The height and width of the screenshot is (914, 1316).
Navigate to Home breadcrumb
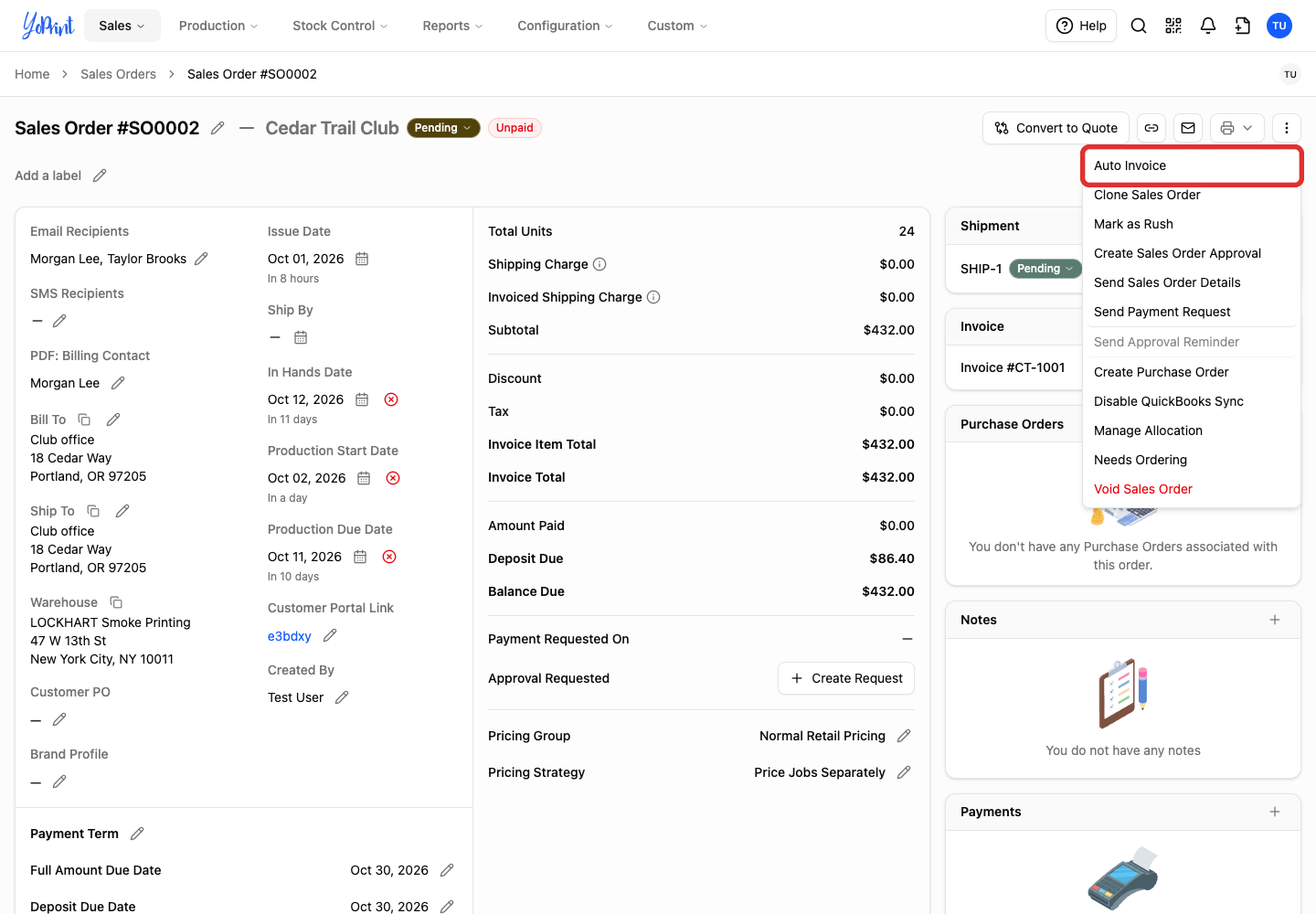pyautogui.click(x=32, y=74)
